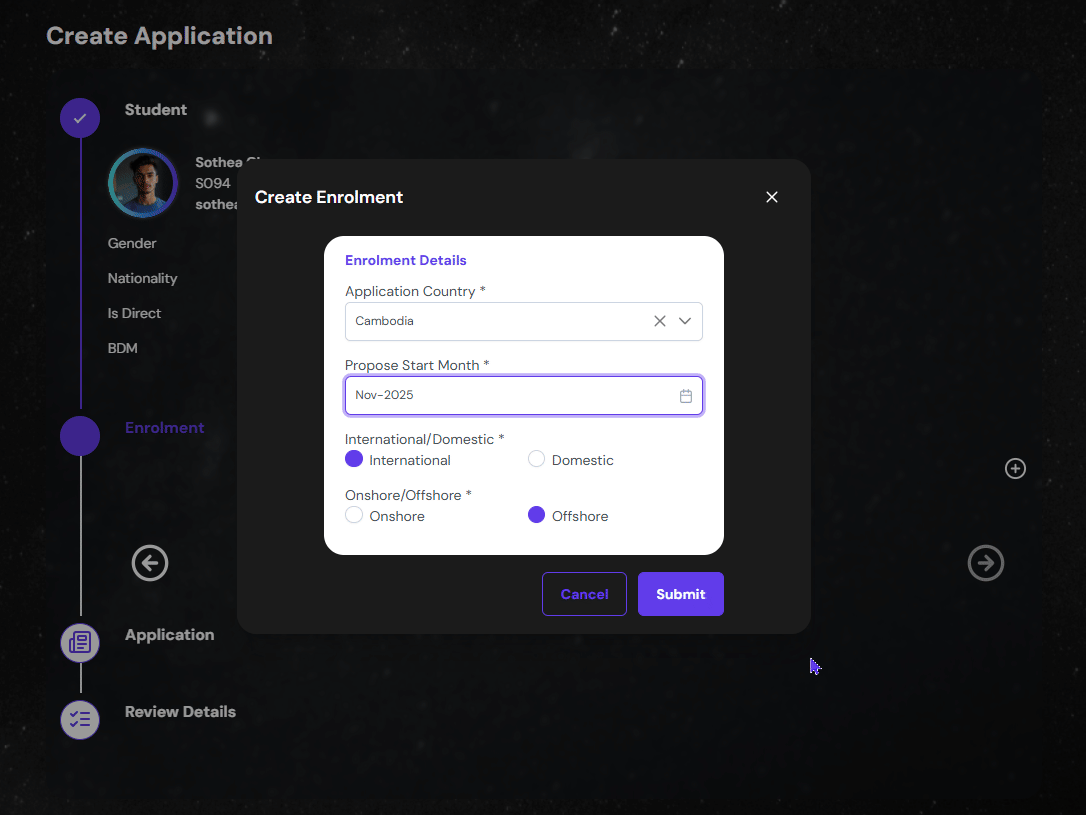Choose the Onshore radio option

click(x=354, y=515)
